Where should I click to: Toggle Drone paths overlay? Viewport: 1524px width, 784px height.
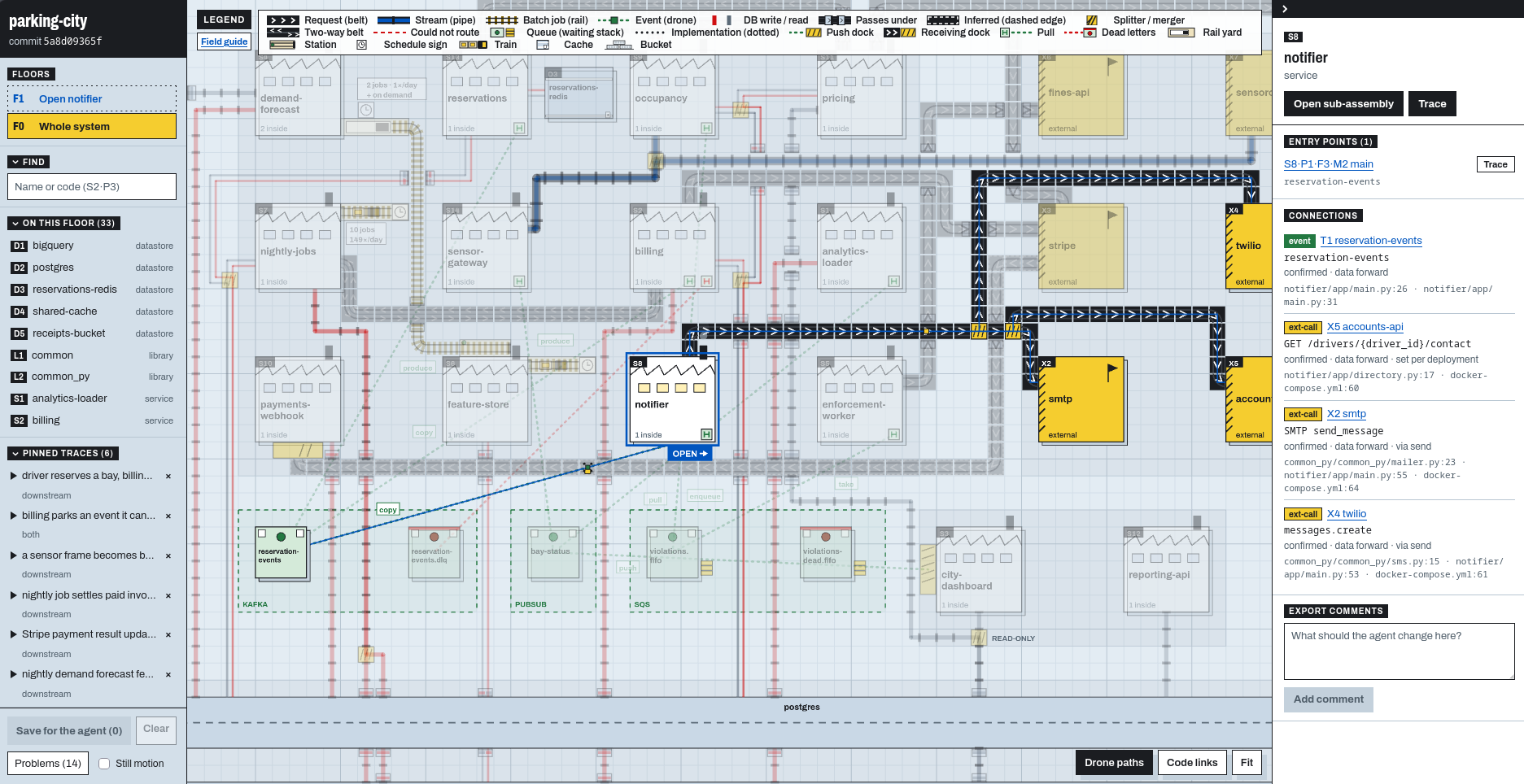coord(1114,763)
